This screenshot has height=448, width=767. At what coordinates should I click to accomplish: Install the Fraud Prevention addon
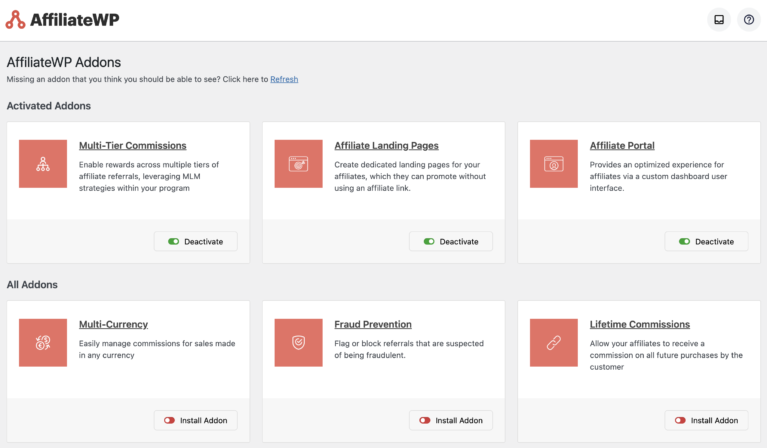(451, 421)
